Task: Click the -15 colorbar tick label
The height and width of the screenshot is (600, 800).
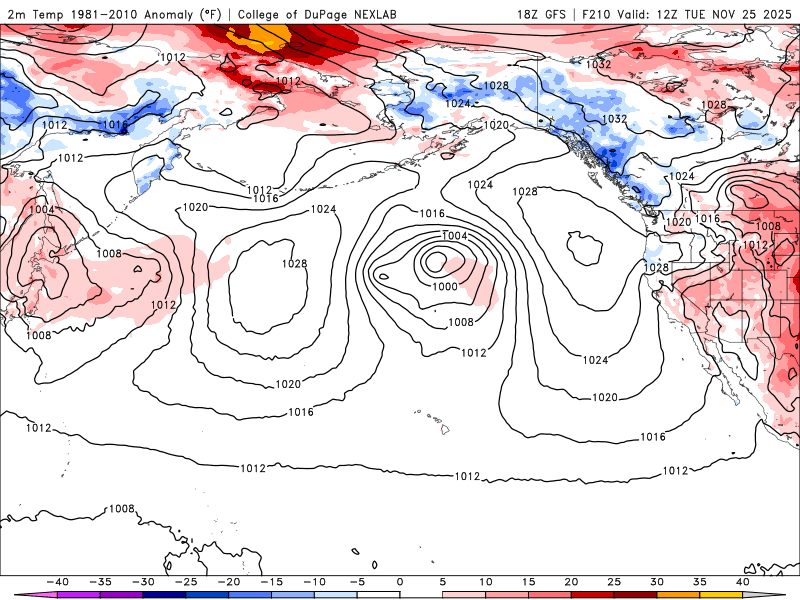Action: (272, 582)
